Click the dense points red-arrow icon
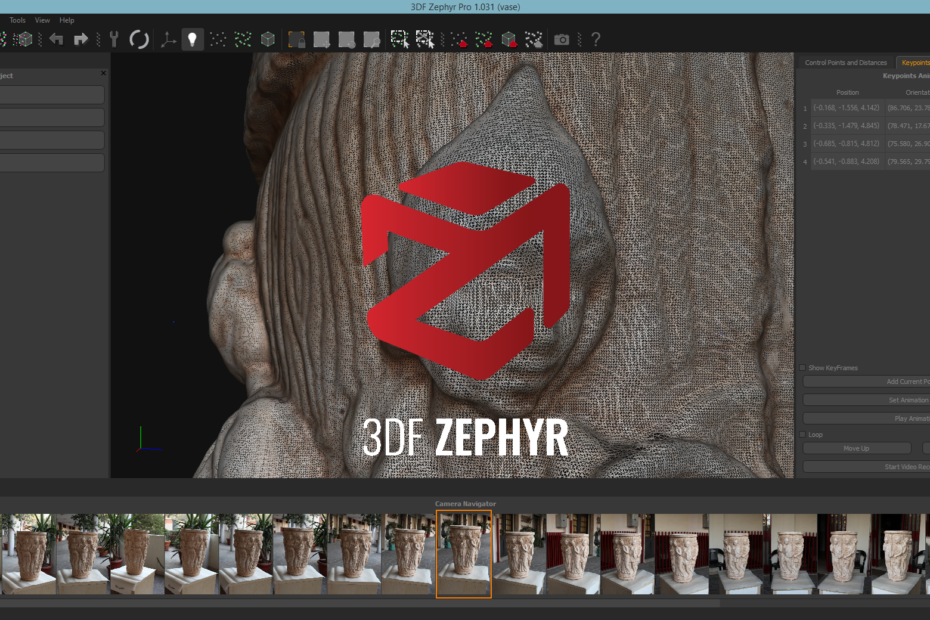 (x=484, y=40)
